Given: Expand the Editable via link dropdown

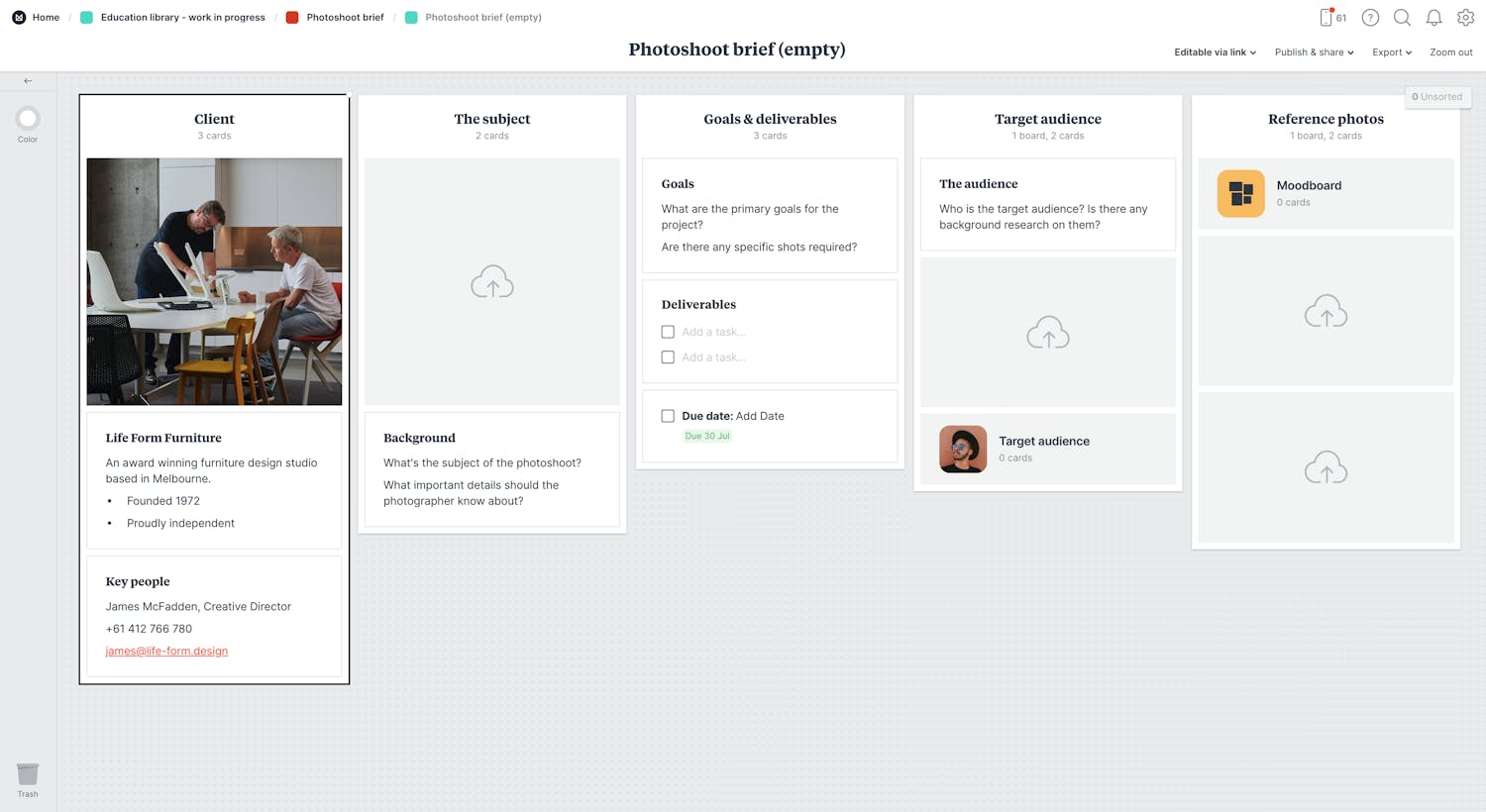Looking at the screenshot, I should [1215, 52].
